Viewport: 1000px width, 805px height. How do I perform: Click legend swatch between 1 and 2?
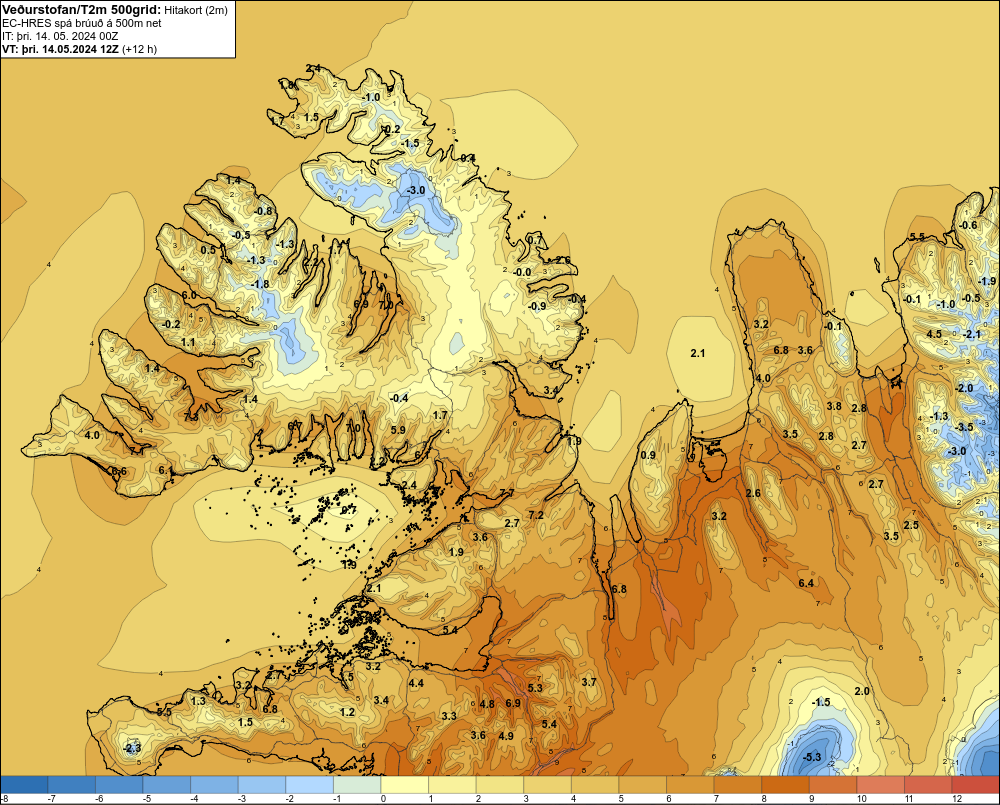click(x=452, y=784)
